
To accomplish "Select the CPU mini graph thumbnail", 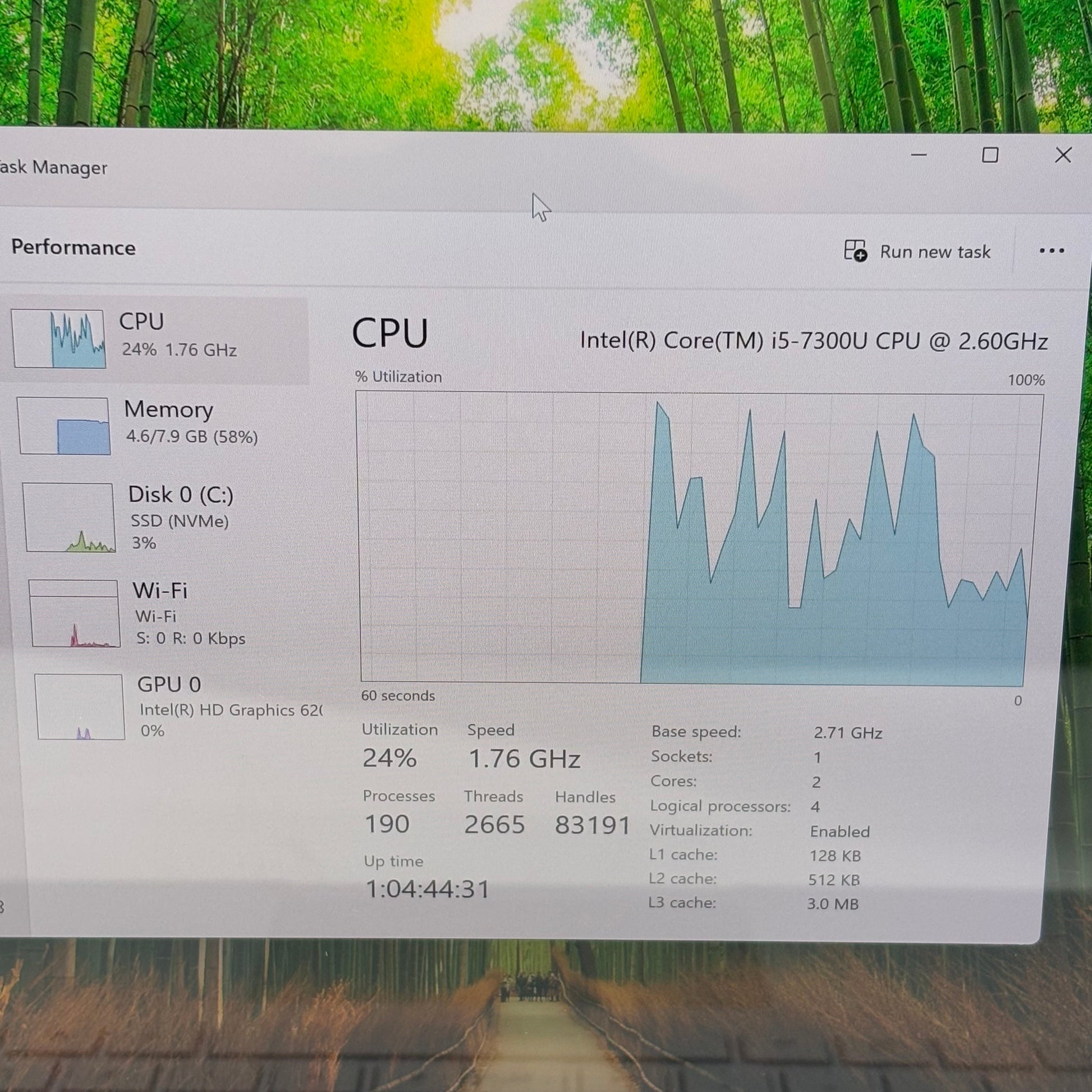I will (58, 338).
